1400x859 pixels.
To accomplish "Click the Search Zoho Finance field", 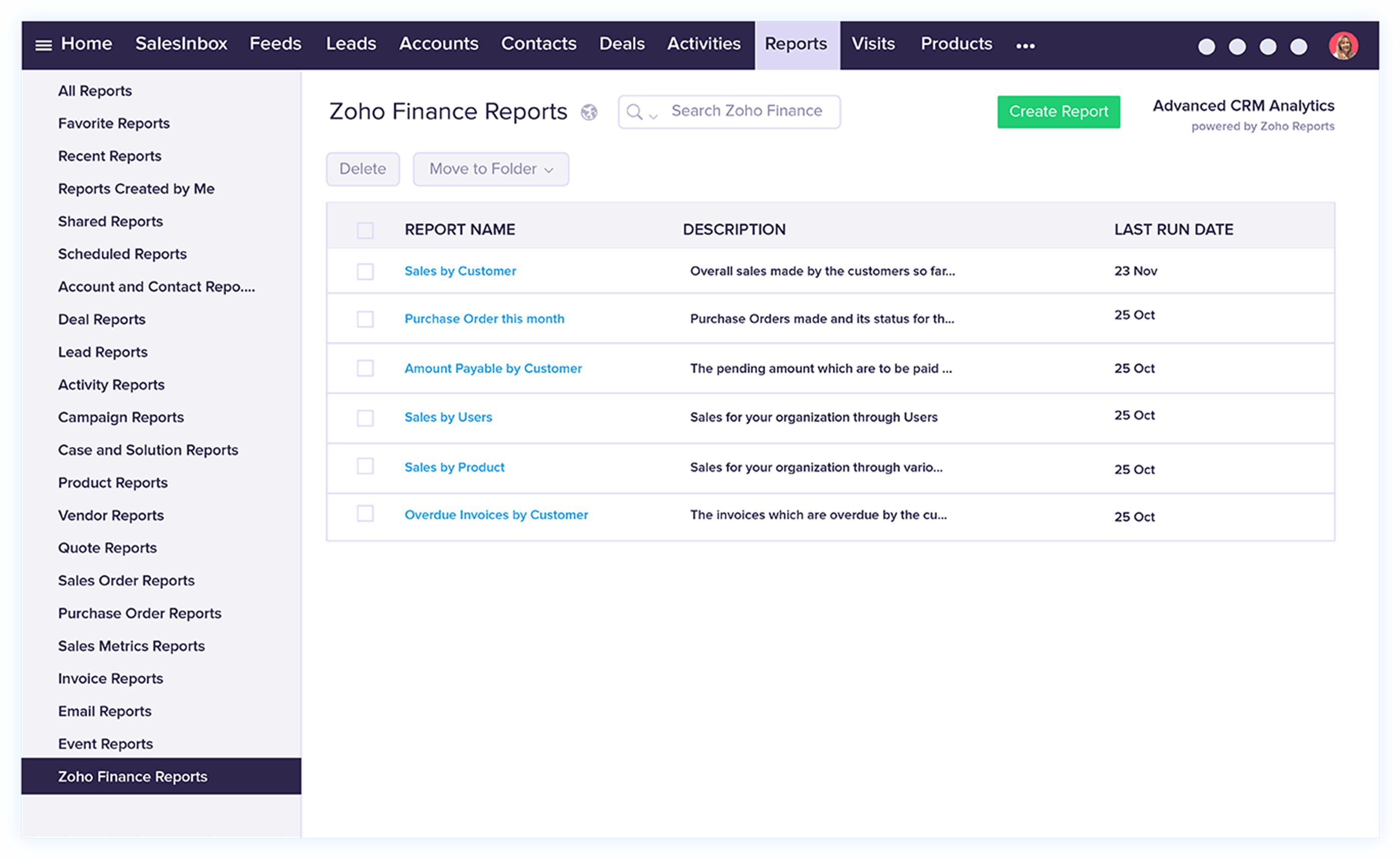I will [747, 111].
